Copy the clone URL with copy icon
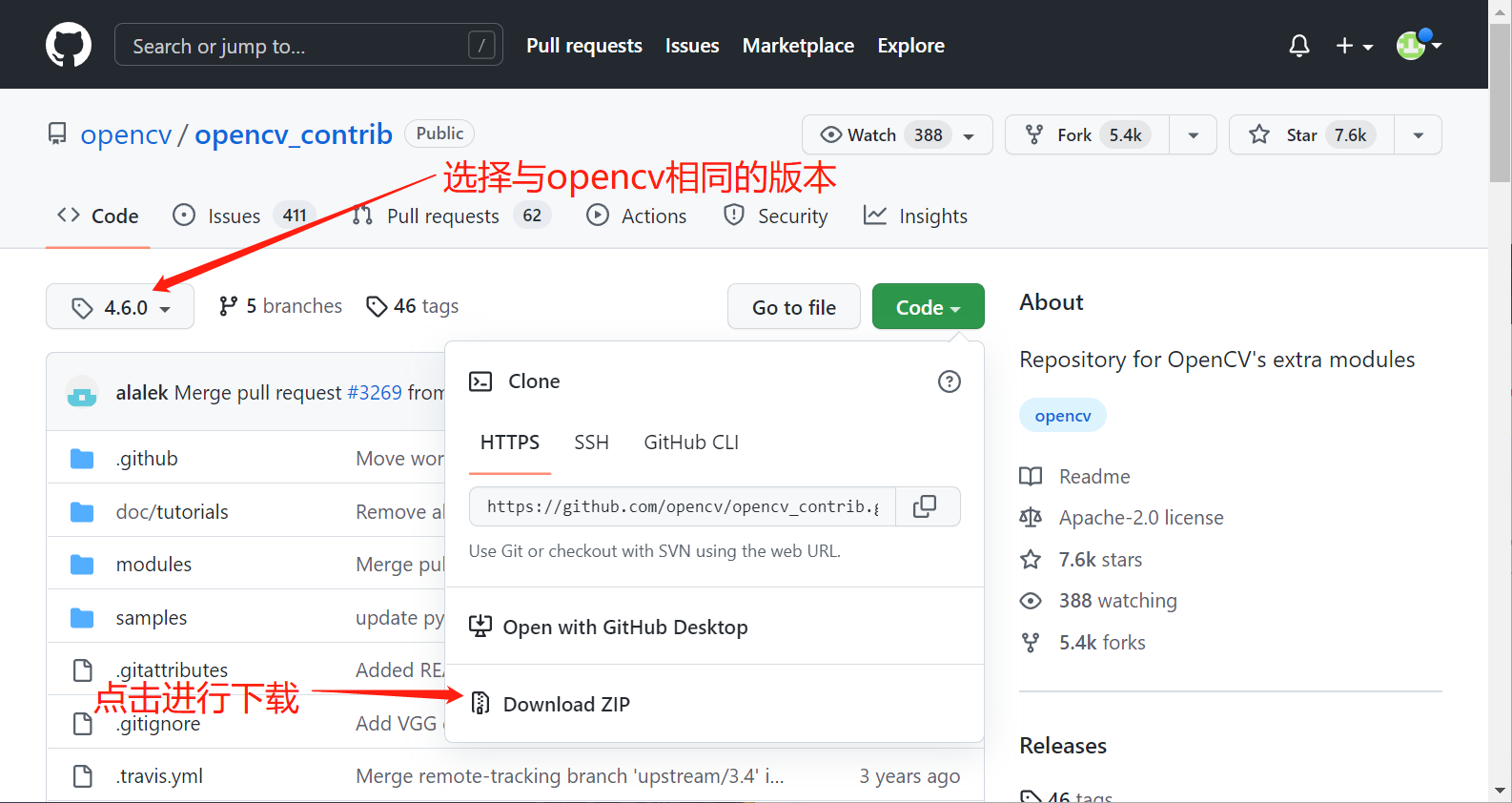The width and height of the screenshot is (1512, 803). (x=925, y=506)
